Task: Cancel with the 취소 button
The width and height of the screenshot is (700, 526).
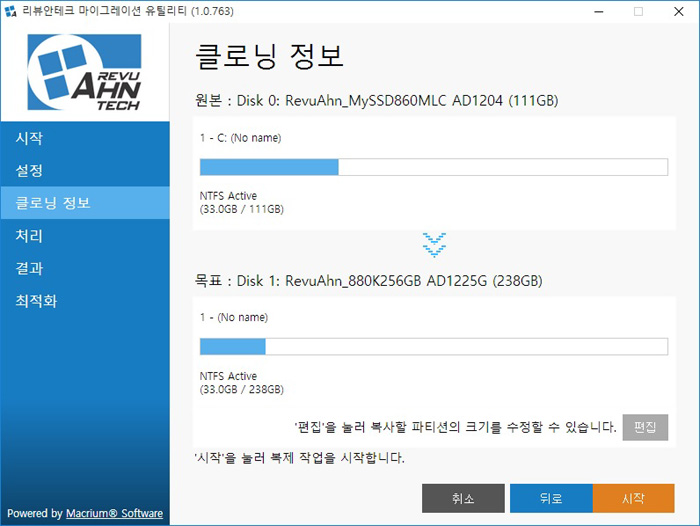Action: coord(463,498)
